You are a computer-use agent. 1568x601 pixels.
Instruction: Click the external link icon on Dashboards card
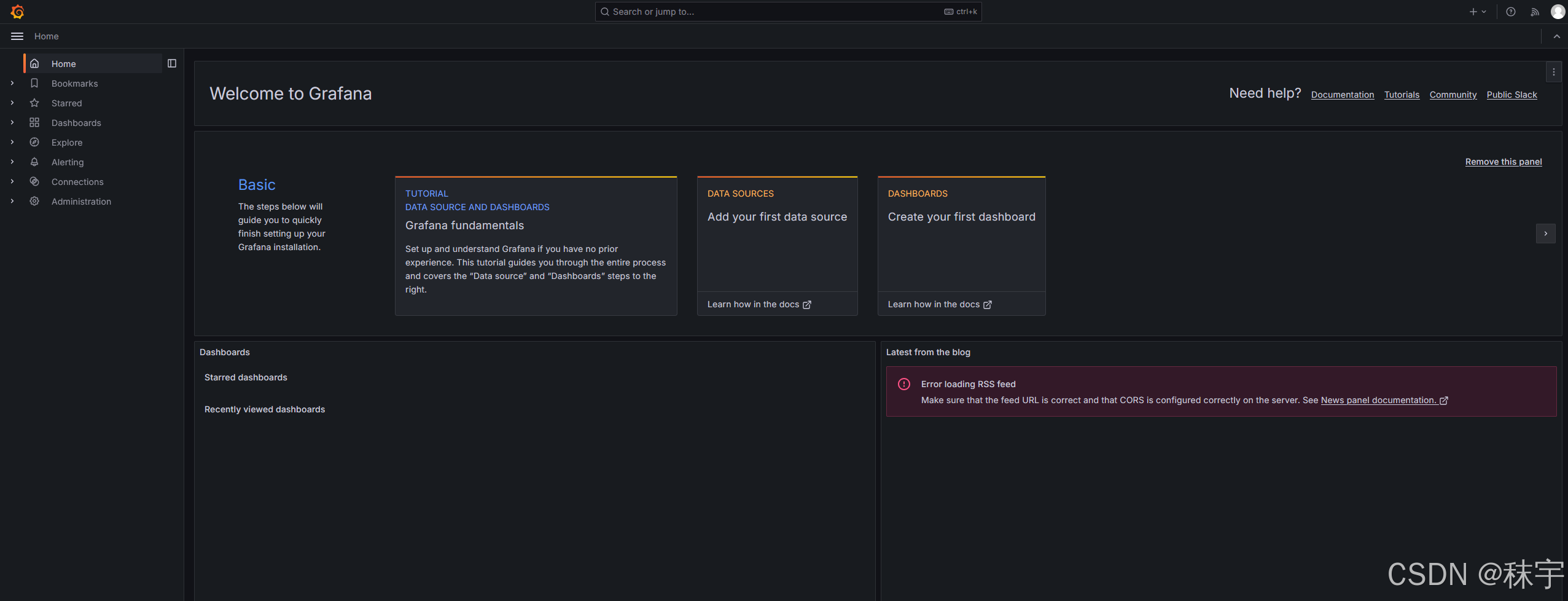tap(988, 305)
